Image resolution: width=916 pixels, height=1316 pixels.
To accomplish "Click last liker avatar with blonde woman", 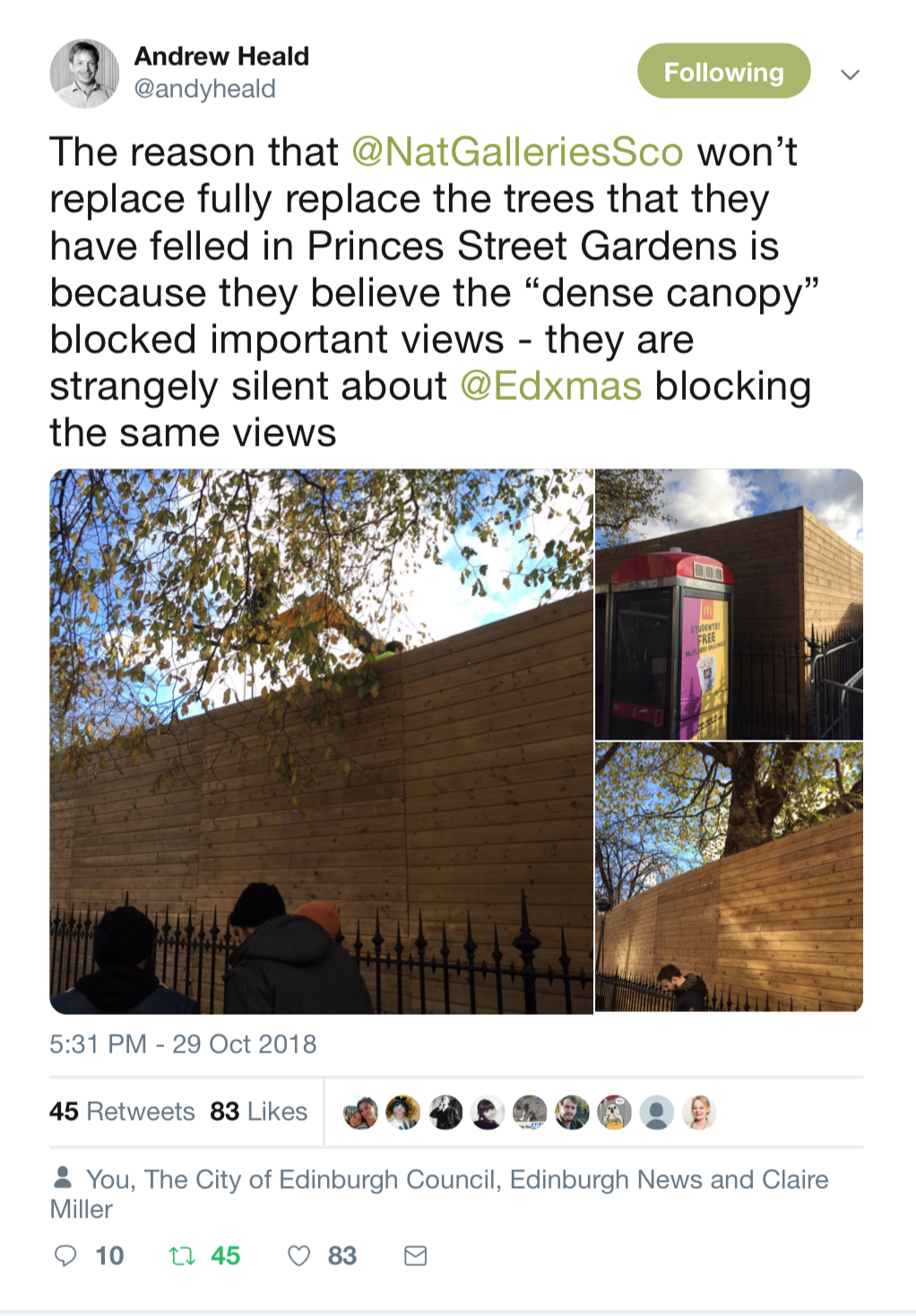I will click(698, 1113).
